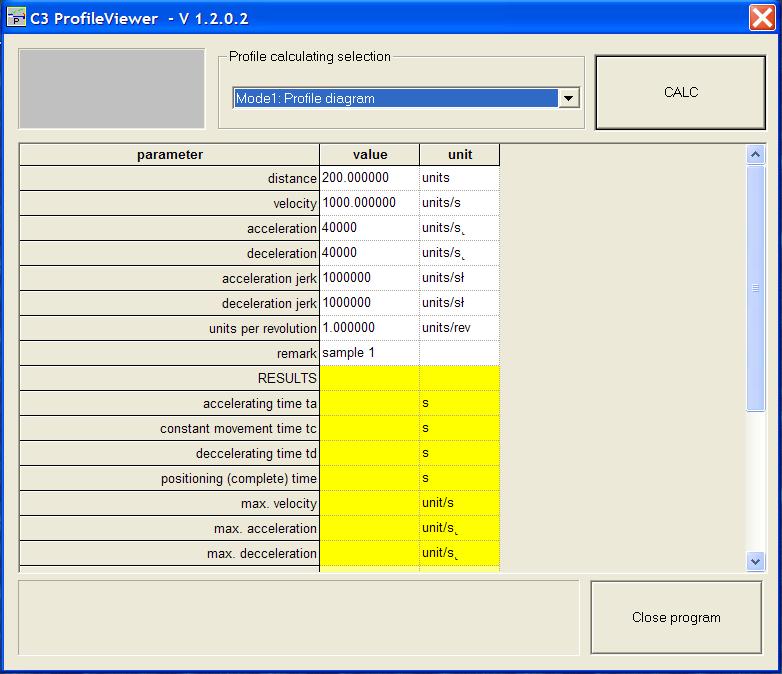The width and height of the screenshot is (782, 674).
Task: Click the scrollbar down arrow
Action: (x=755, y=561)
